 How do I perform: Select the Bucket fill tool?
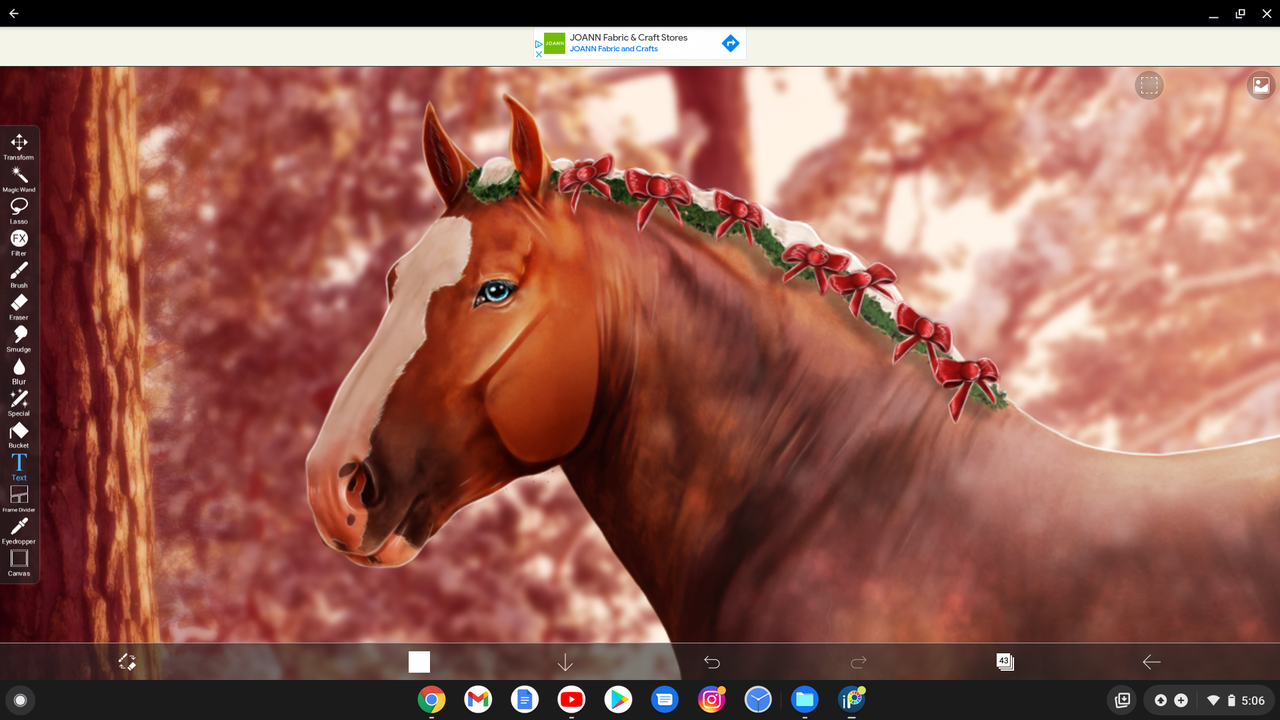[19, 434]
